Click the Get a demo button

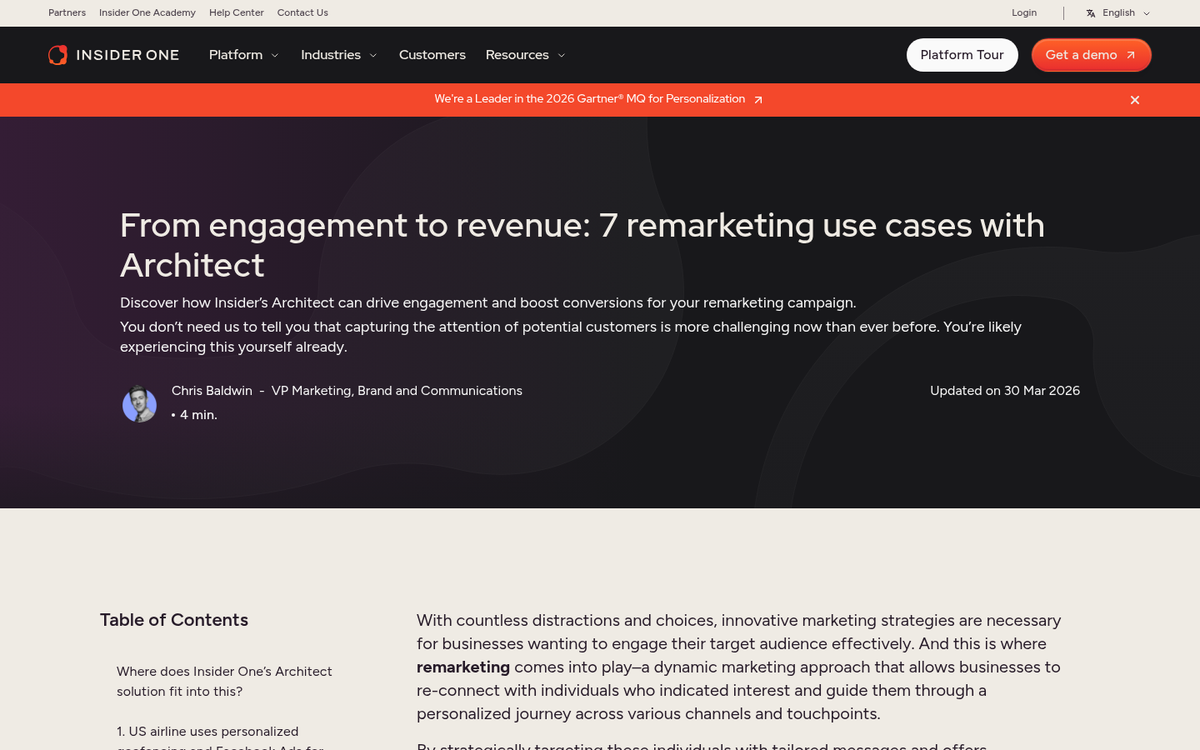(1091, 55)
